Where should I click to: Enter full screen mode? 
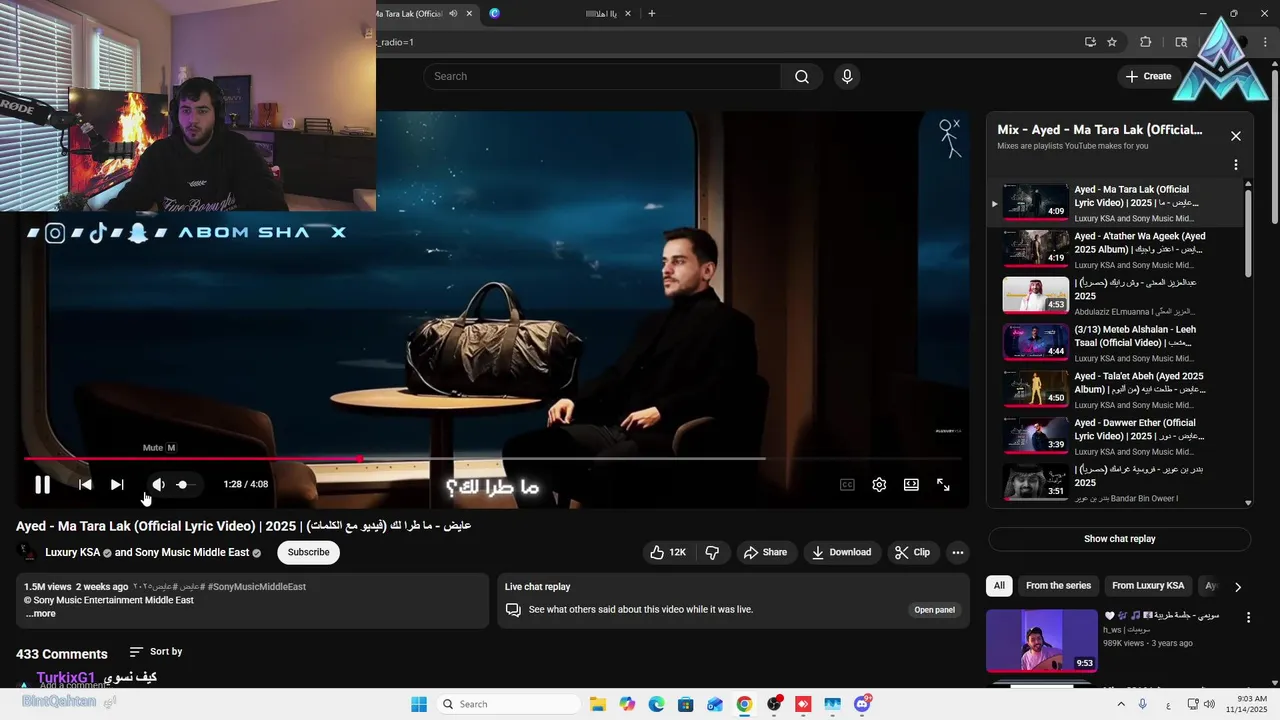coord(943,485)
